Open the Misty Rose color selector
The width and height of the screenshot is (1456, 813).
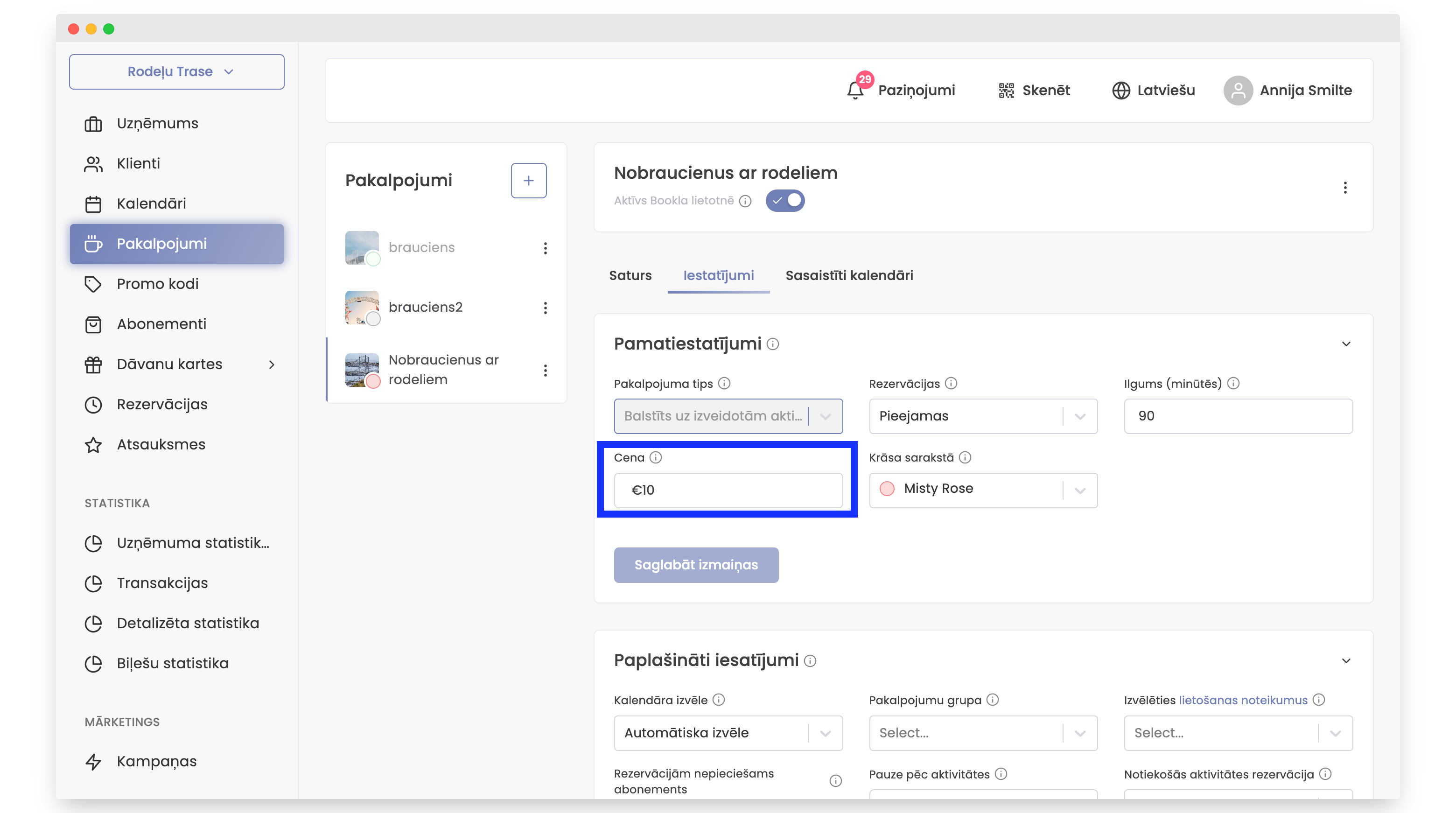coord(982,489)
